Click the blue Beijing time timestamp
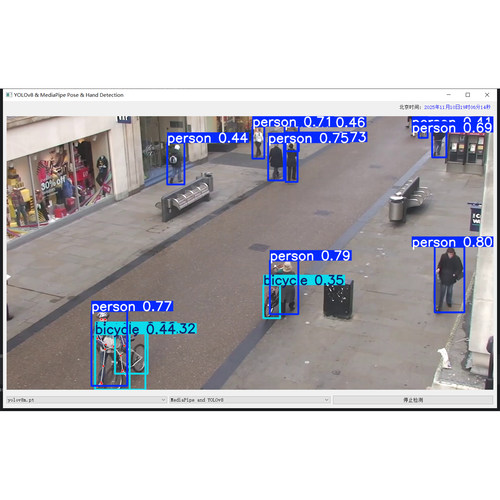 point(457,107)
